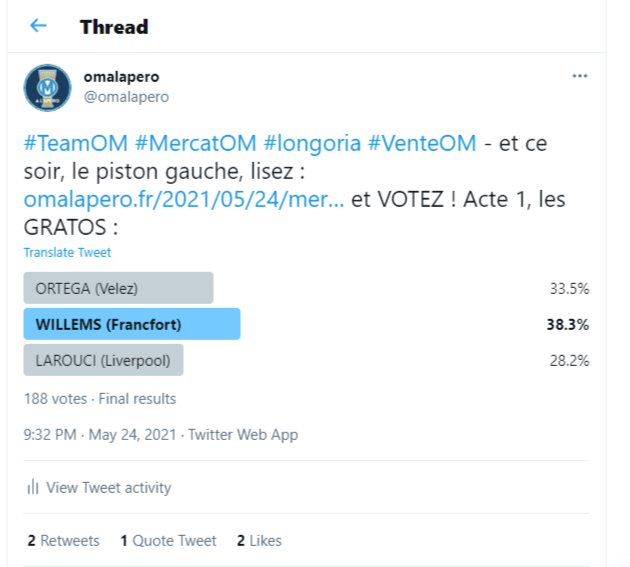Show the 2 Likes list
Screen dimensions: 630x567
click(259, 540)
